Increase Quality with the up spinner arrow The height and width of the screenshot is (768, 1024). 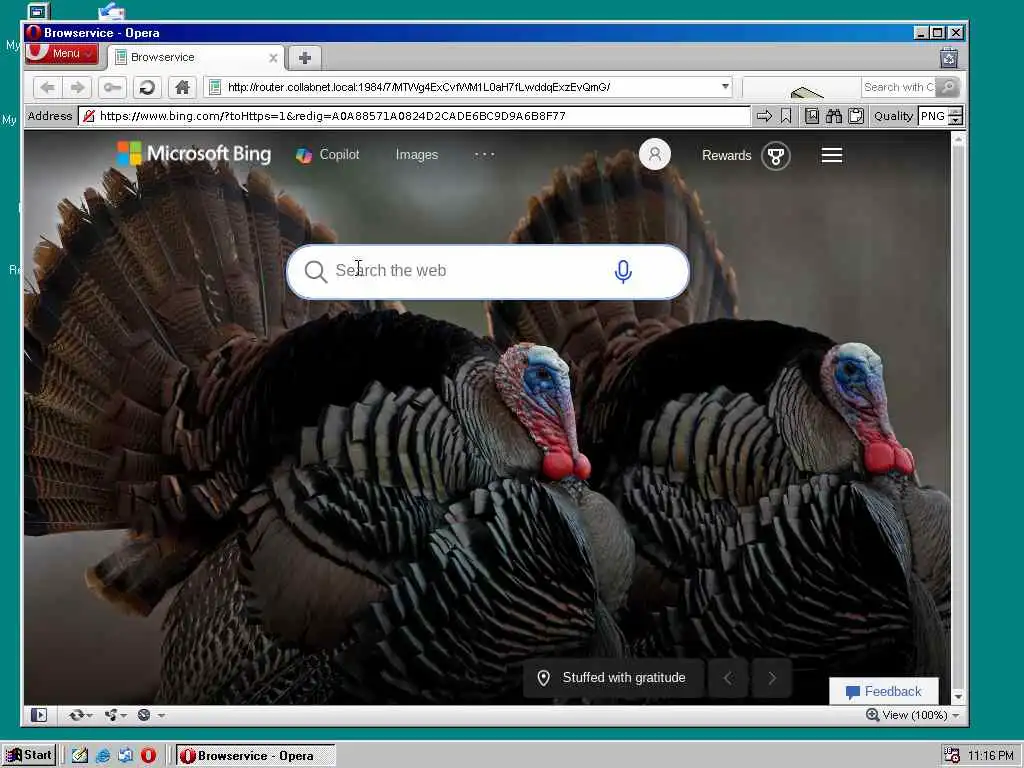pyautogui.click(x=955, y=112)
